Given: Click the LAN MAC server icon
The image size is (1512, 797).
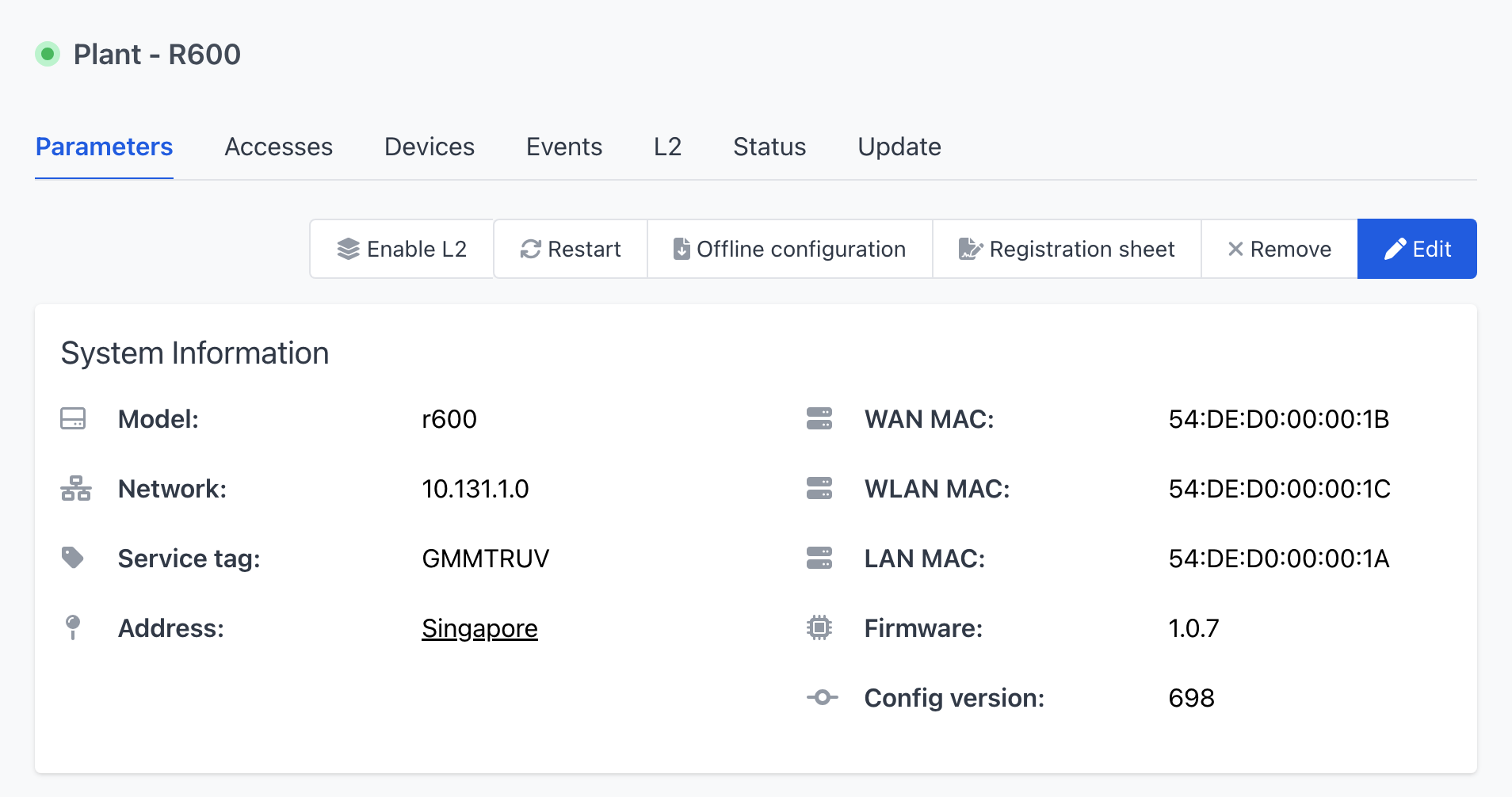Looking at the screenshot, I should (x=819, y=558).
